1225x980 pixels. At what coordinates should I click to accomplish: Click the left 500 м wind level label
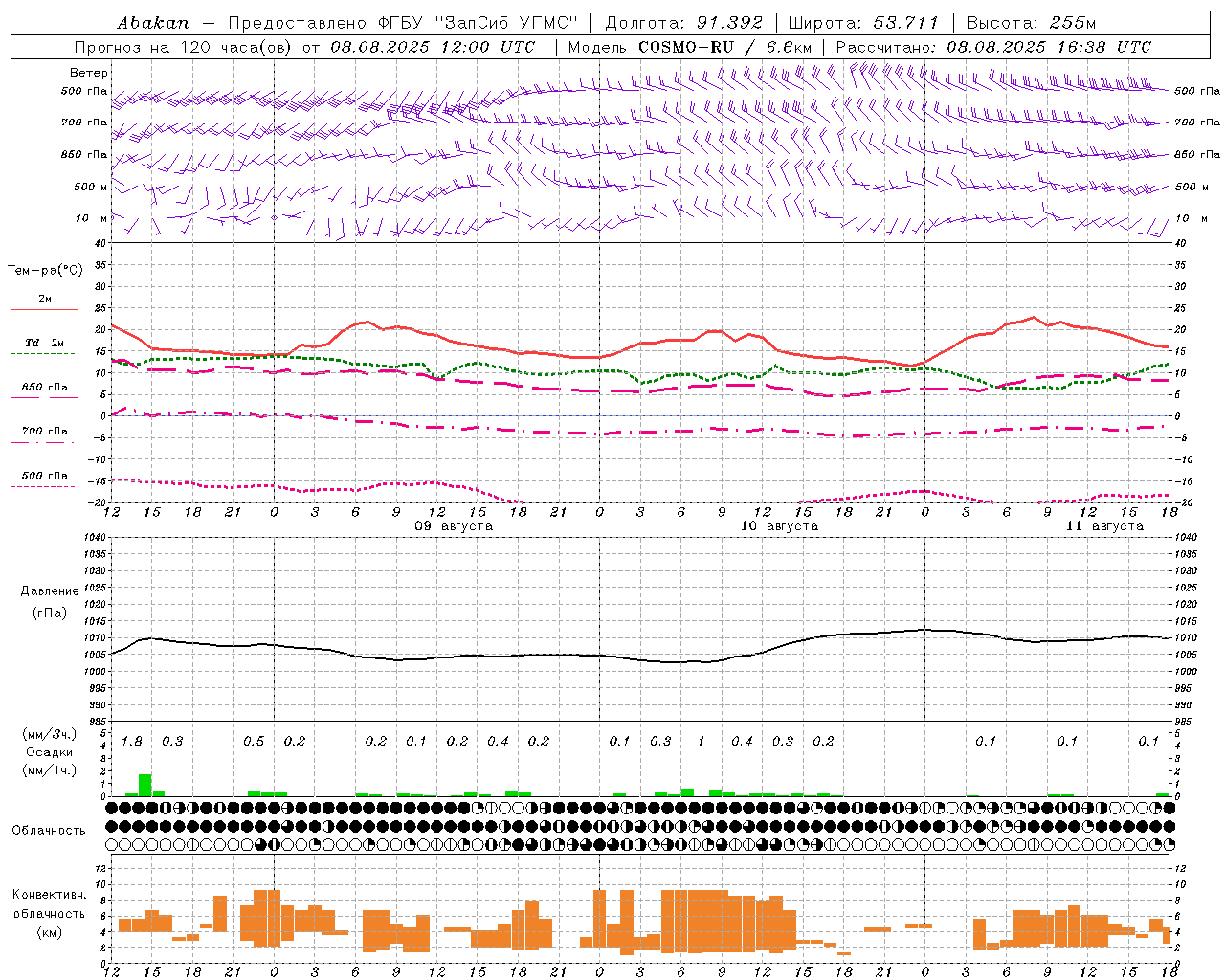(x=91, y=187)
